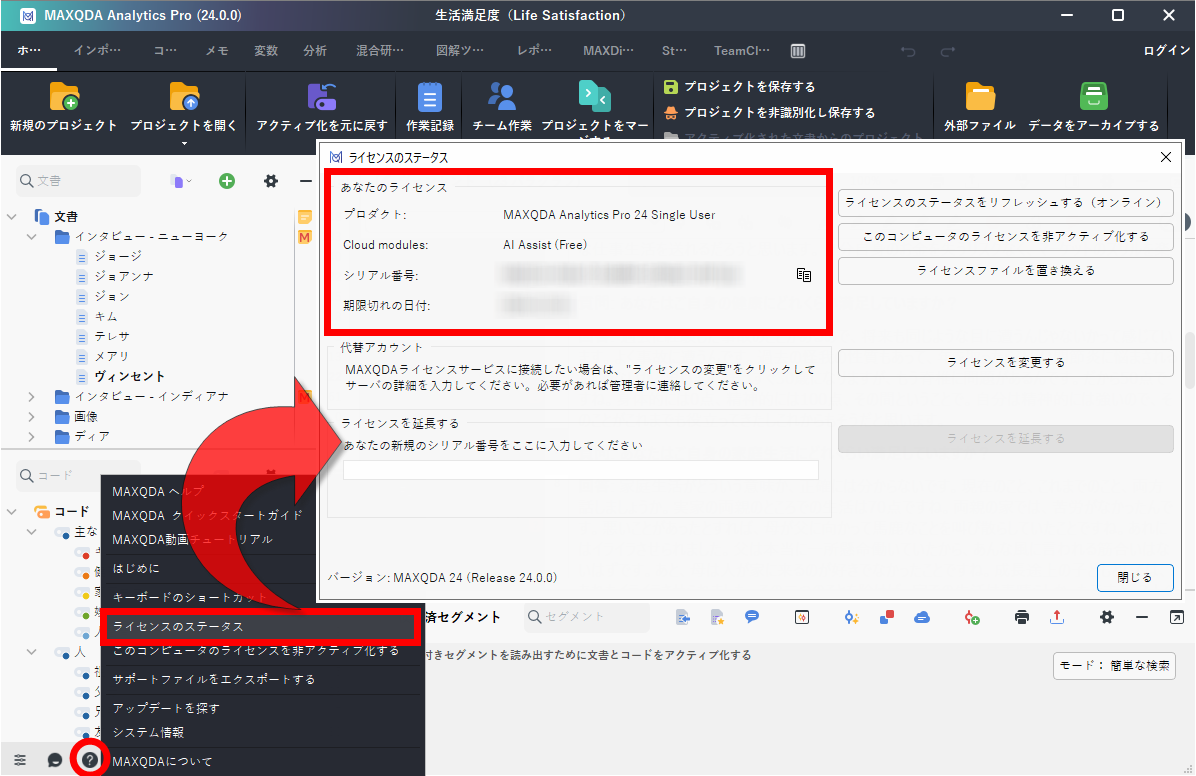Collapse the 文書 root tree node

pos(11,217)
